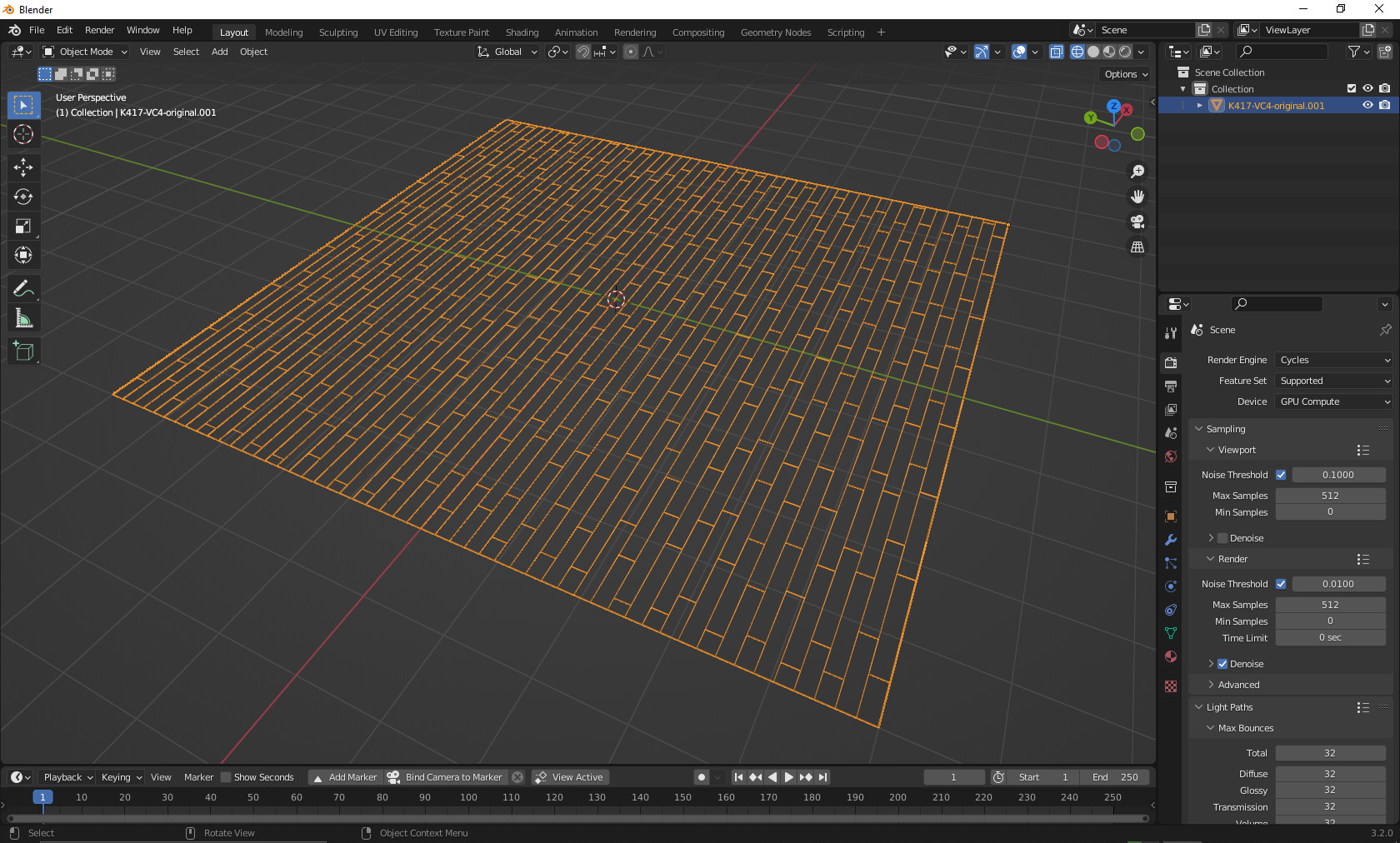
Task: Open World properties tab
Action: point(1171,456)
